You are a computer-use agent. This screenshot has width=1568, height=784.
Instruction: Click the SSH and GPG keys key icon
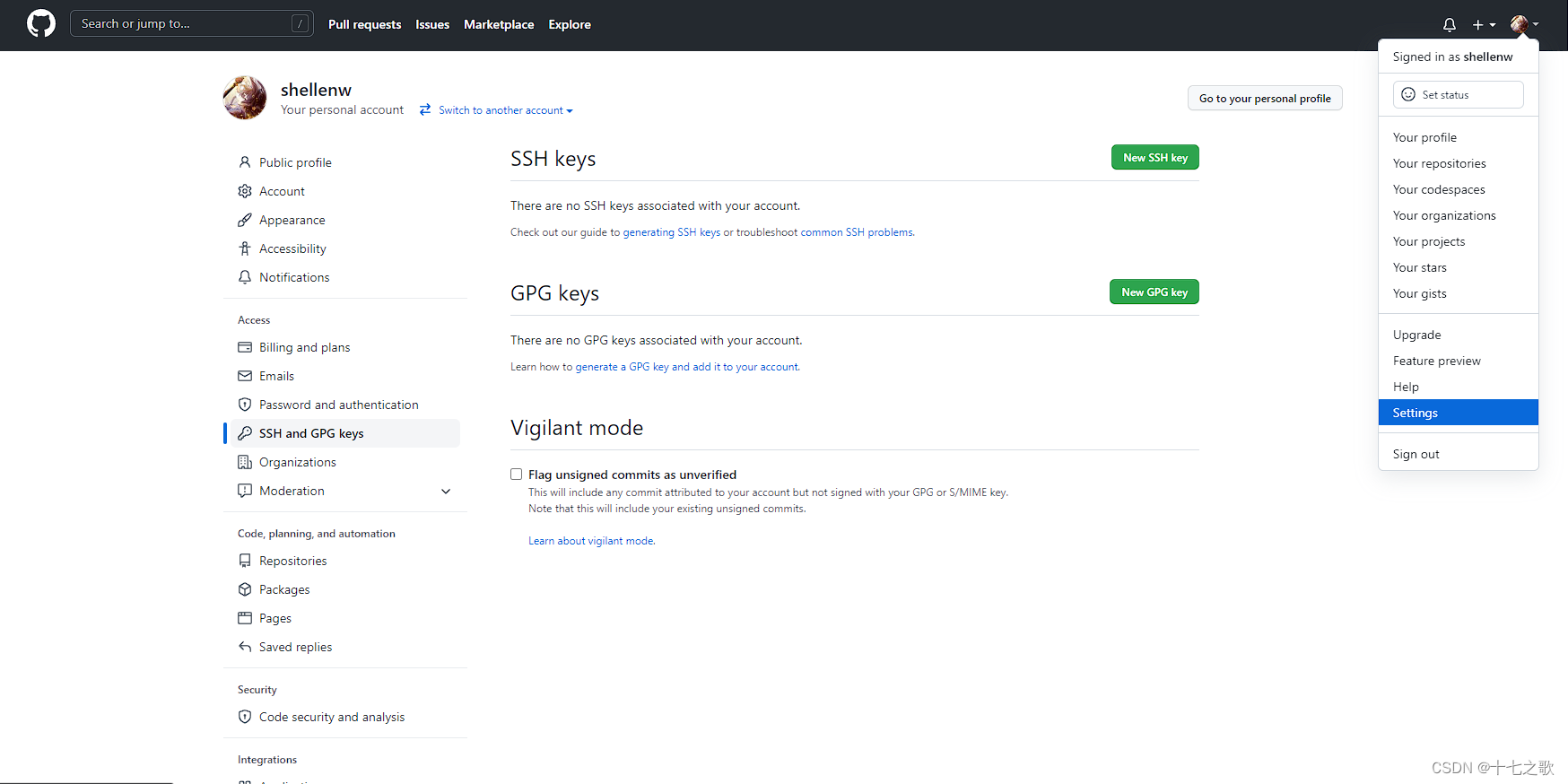(245, 433)
